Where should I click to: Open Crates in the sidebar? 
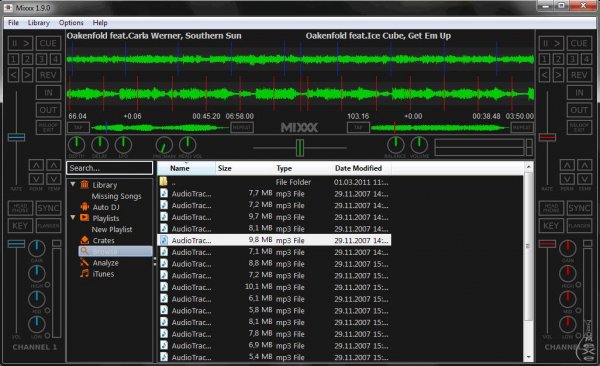click(x=103, y=240)
